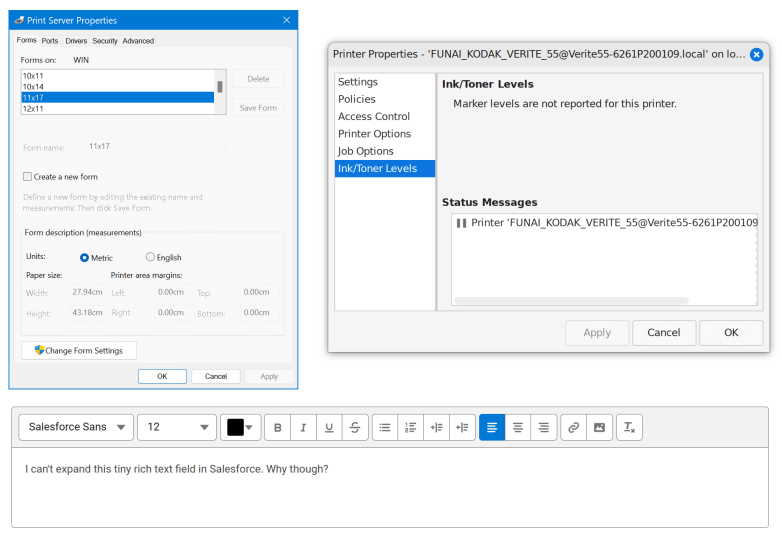Click OK in Print Server Properties
This screenshot has height=538, width=782.
point(162,376)
